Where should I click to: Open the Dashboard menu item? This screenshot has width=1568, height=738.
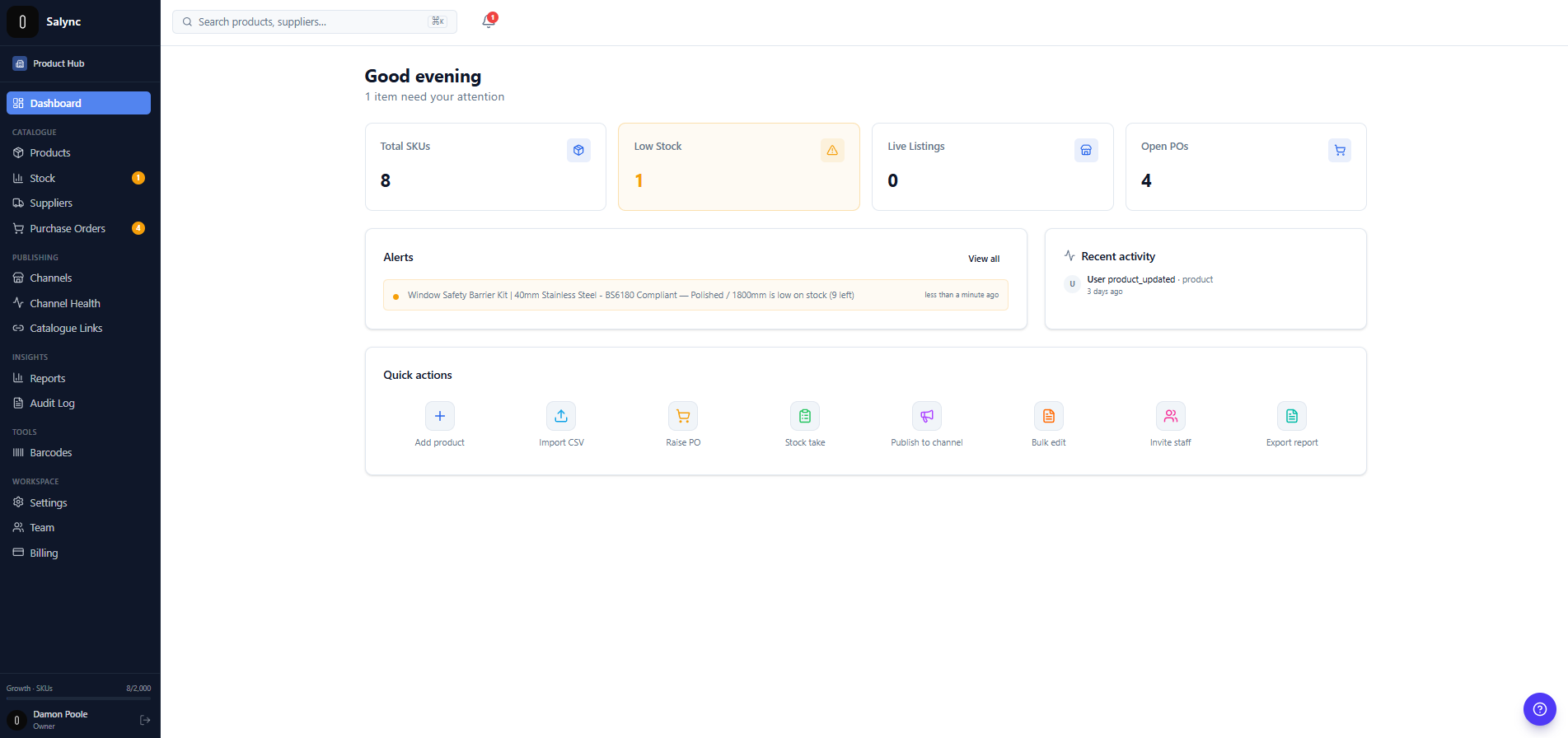pyautogui.click(x=78, y=103)
